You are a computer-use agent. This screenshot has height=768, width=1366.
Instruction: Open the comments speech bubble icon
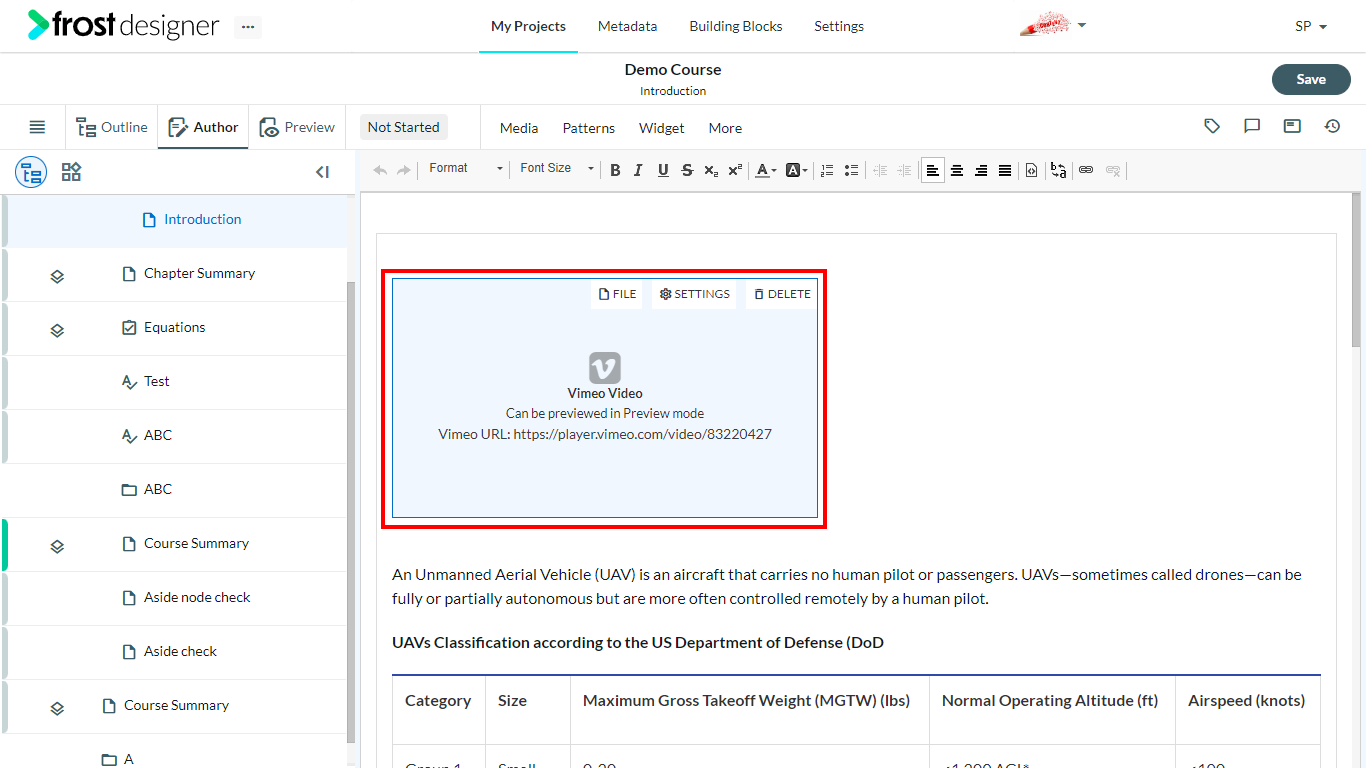click(x=1252, y=126)
